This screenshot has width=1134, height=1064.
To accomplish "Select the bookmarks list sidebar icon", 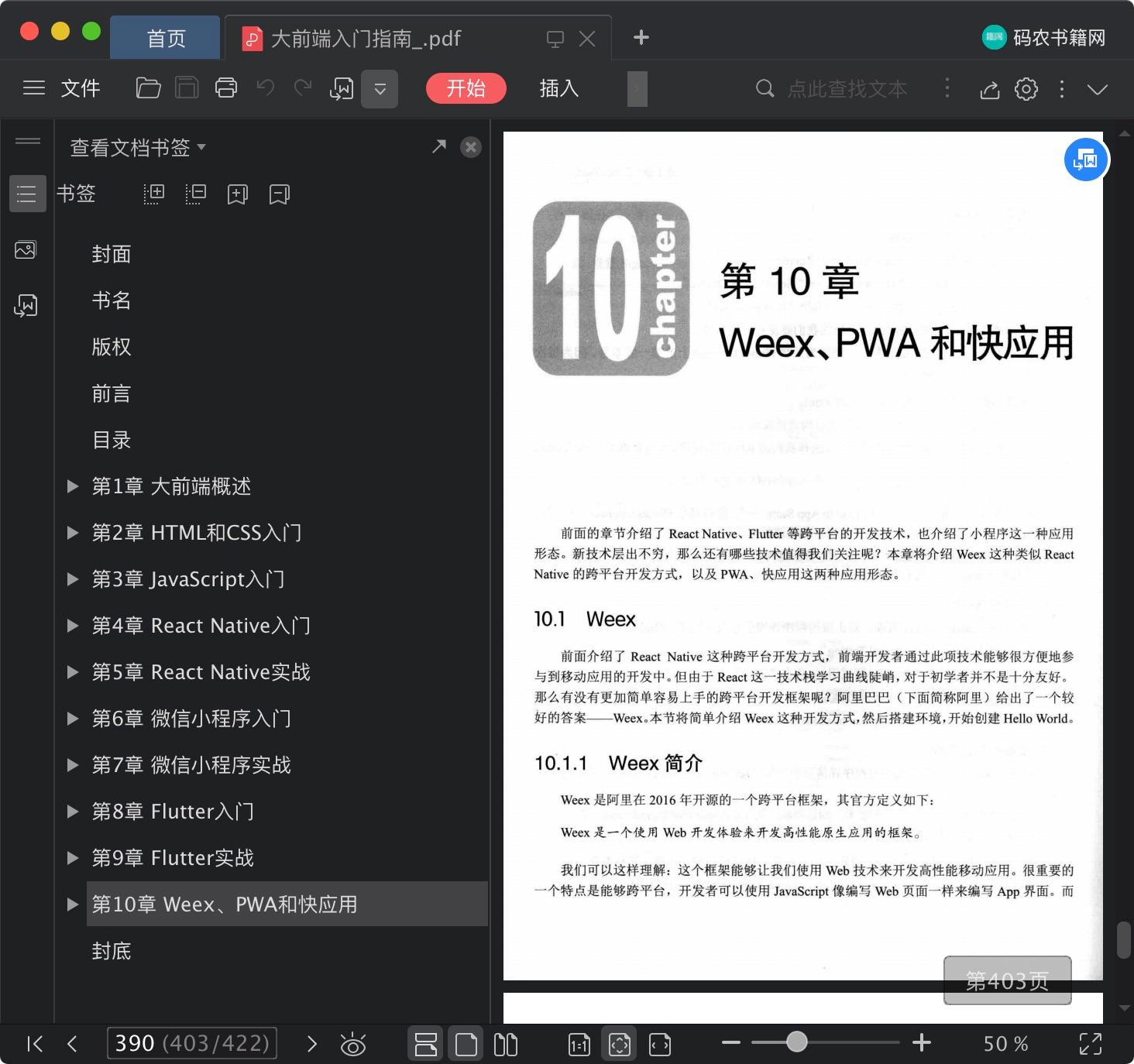I will pos(27,193).
